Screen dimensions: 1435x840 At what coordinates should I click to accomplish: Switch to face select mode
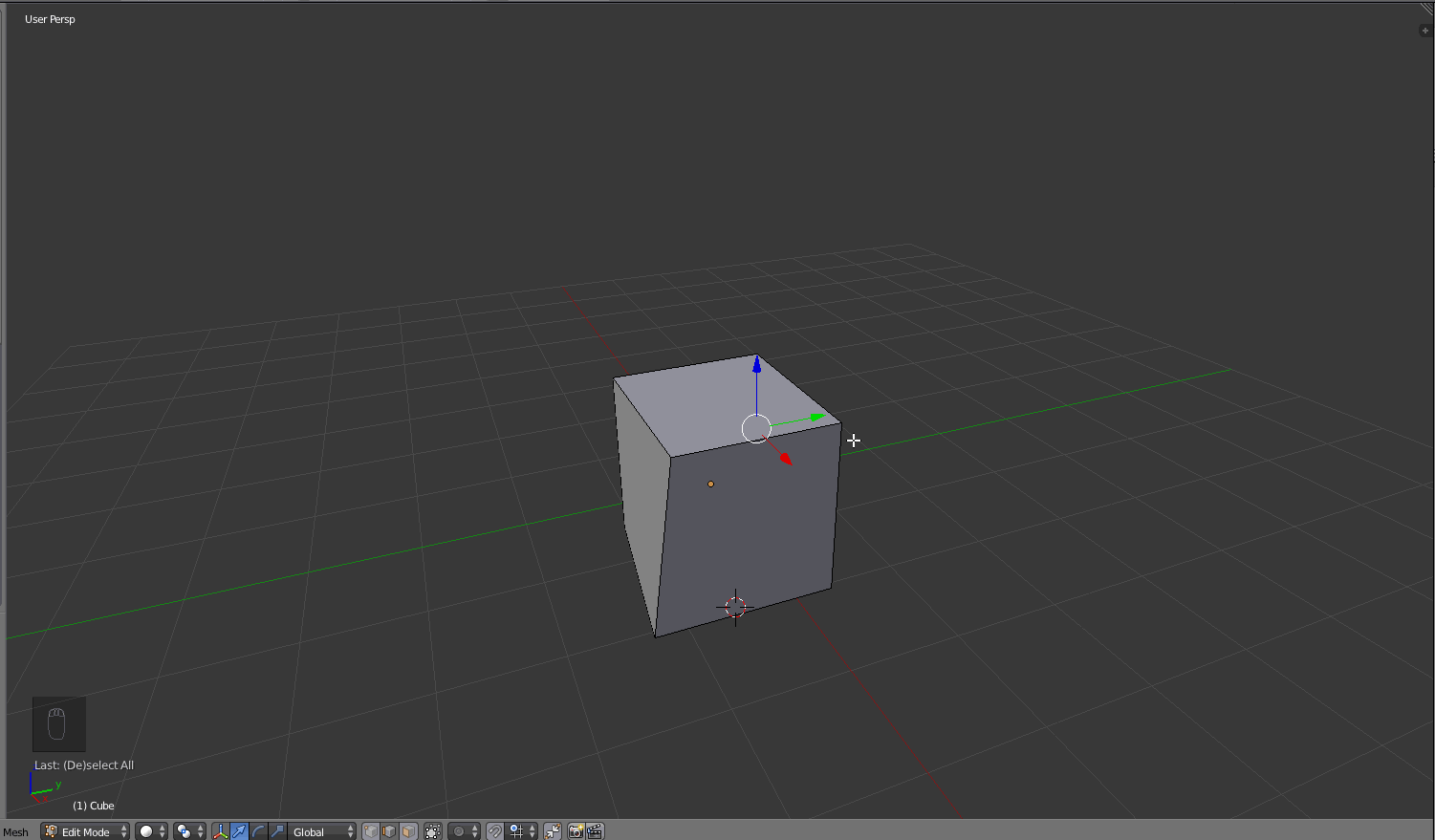(408, 831)
